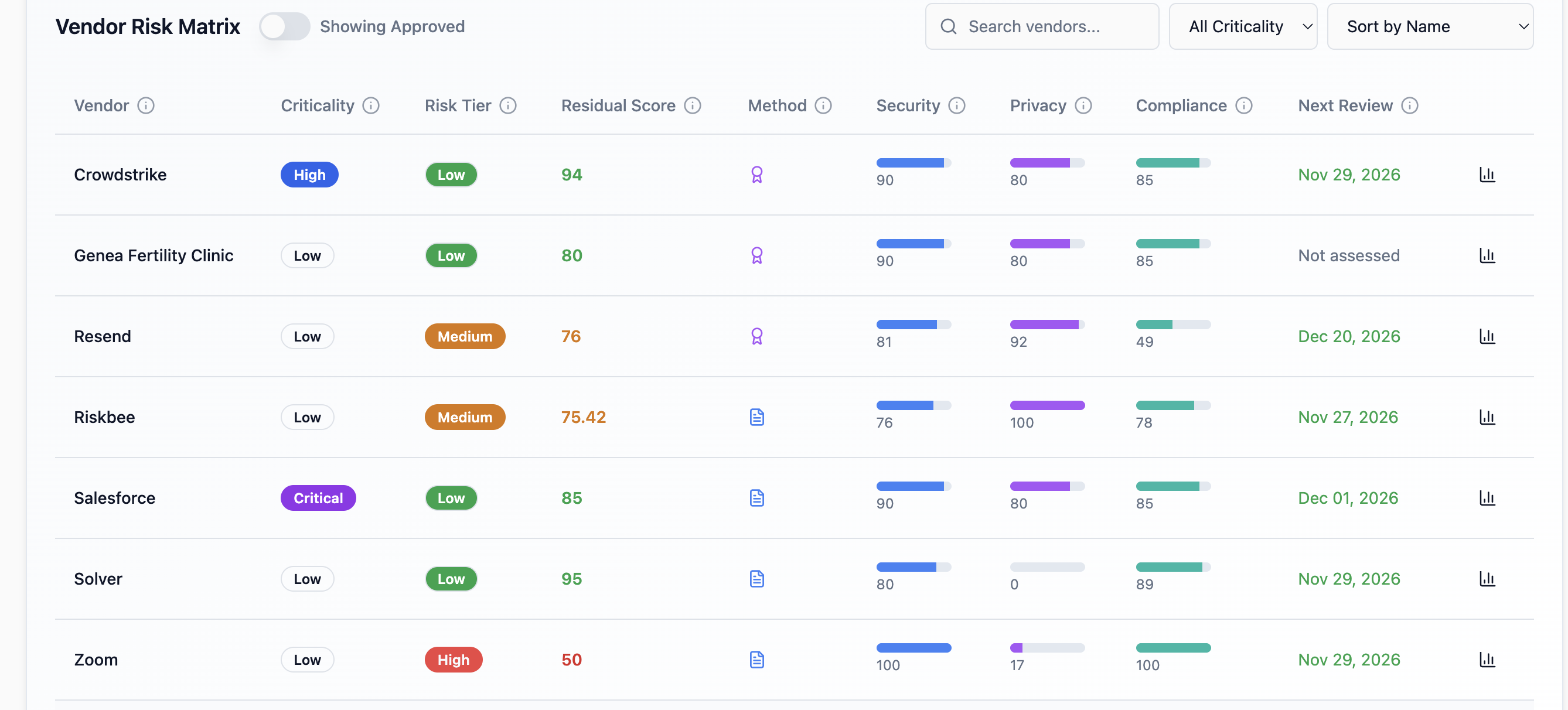Screen dimensions: 1568x710
Task: Click info icon beside Next Review header
Action: [x=1410, y=106]
